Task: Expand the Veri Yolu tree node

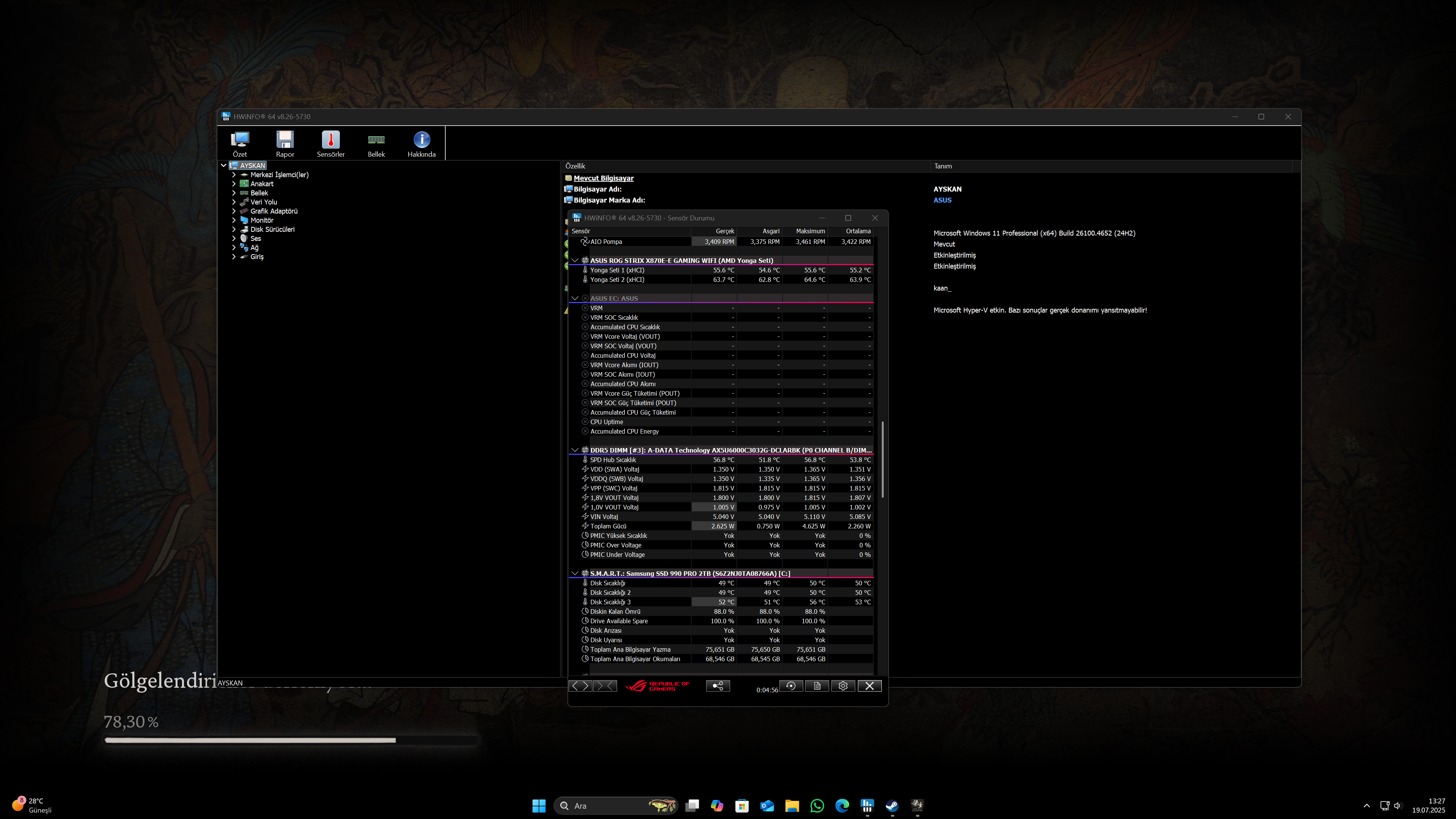Action: [234, 202]
